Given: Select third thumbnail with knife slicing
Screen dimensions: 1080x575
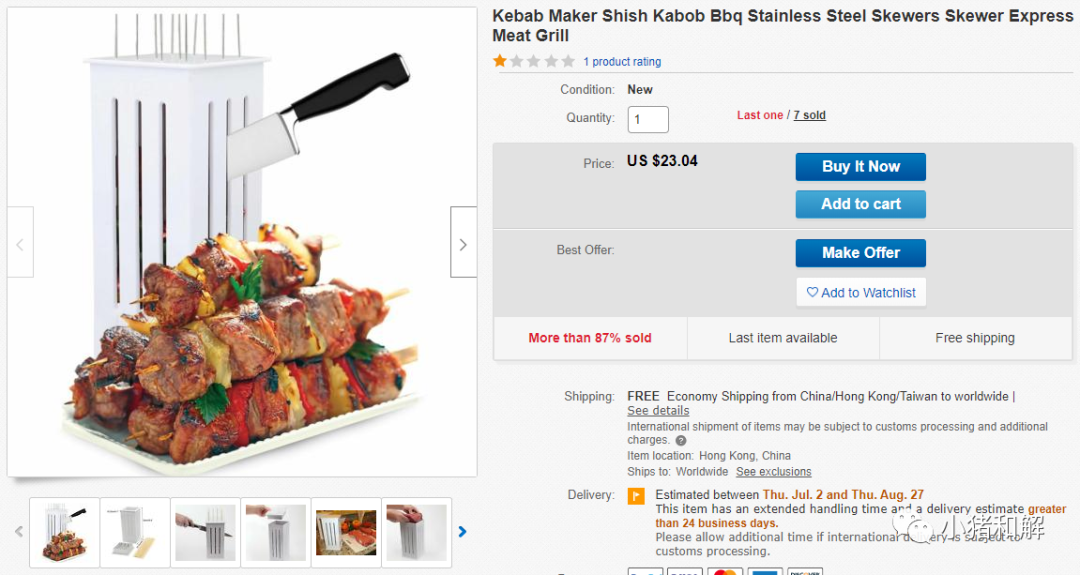Looking at the screenshot, I should [205, 533].
